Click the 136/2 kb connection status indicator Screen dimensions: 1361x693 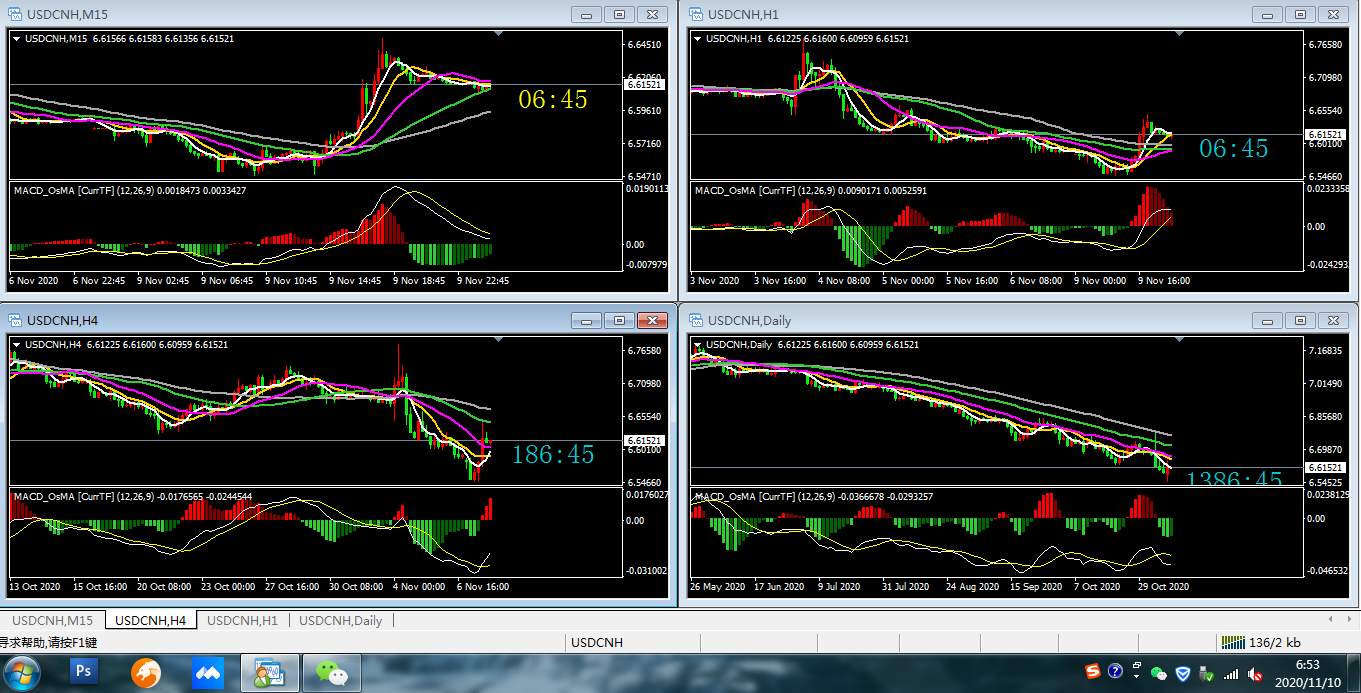1261,642
